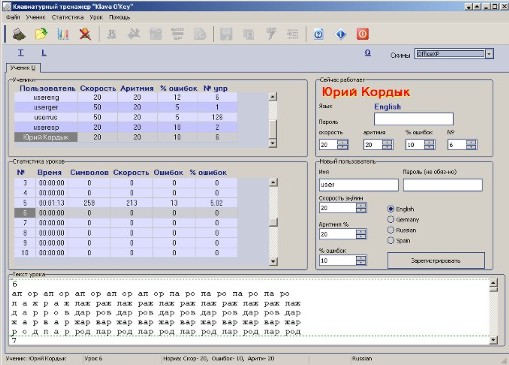Adjust the new user speed spinner
509x365 pixels.
(x=361, y=208)
